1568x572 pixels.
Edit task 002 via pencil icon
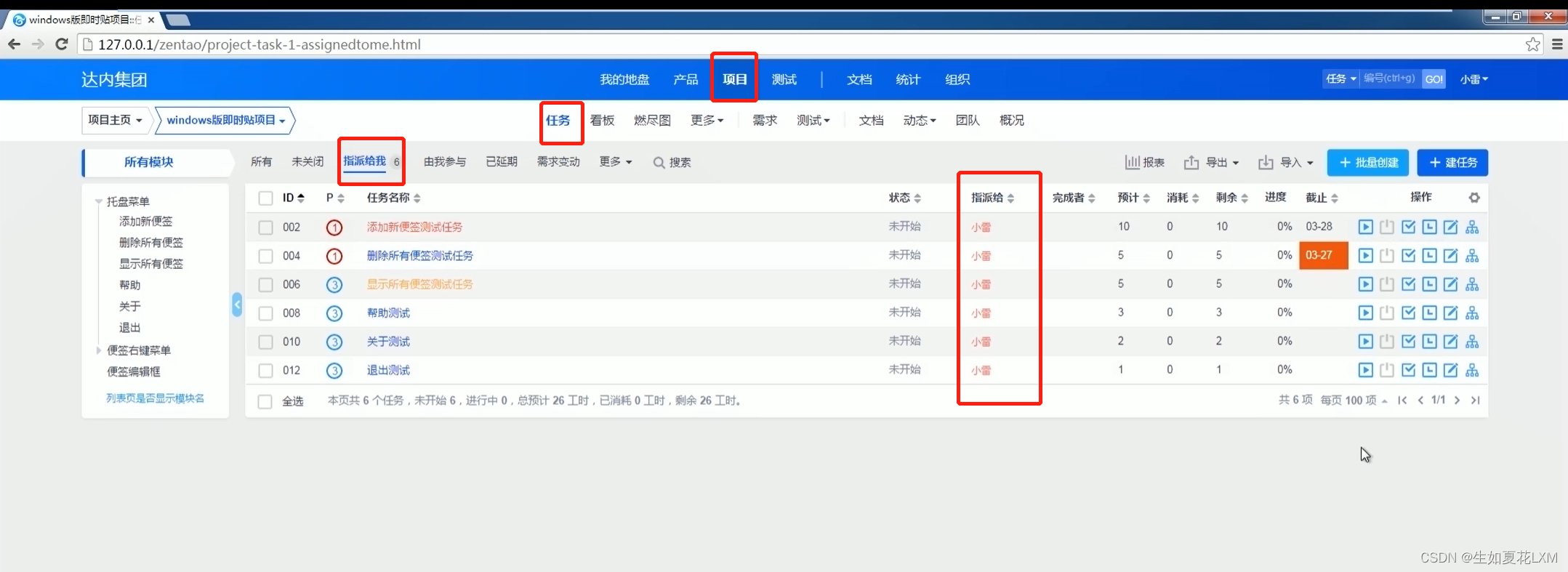(x=1450, y=227)
